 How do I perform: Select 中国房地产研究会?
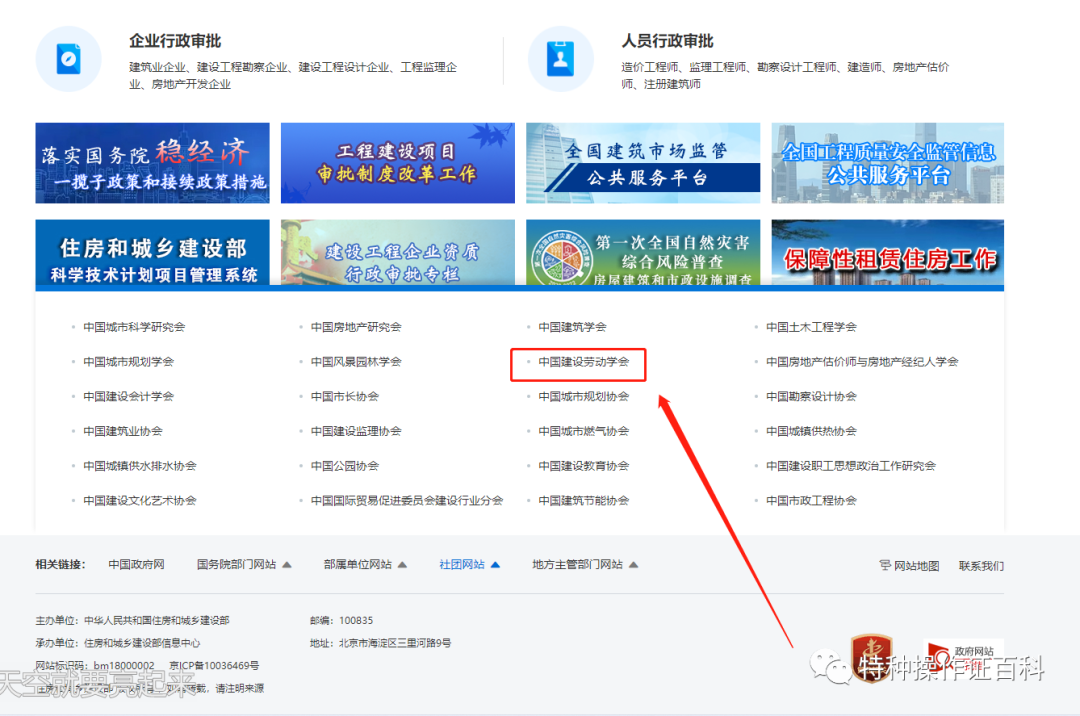(x=355, y=327)
